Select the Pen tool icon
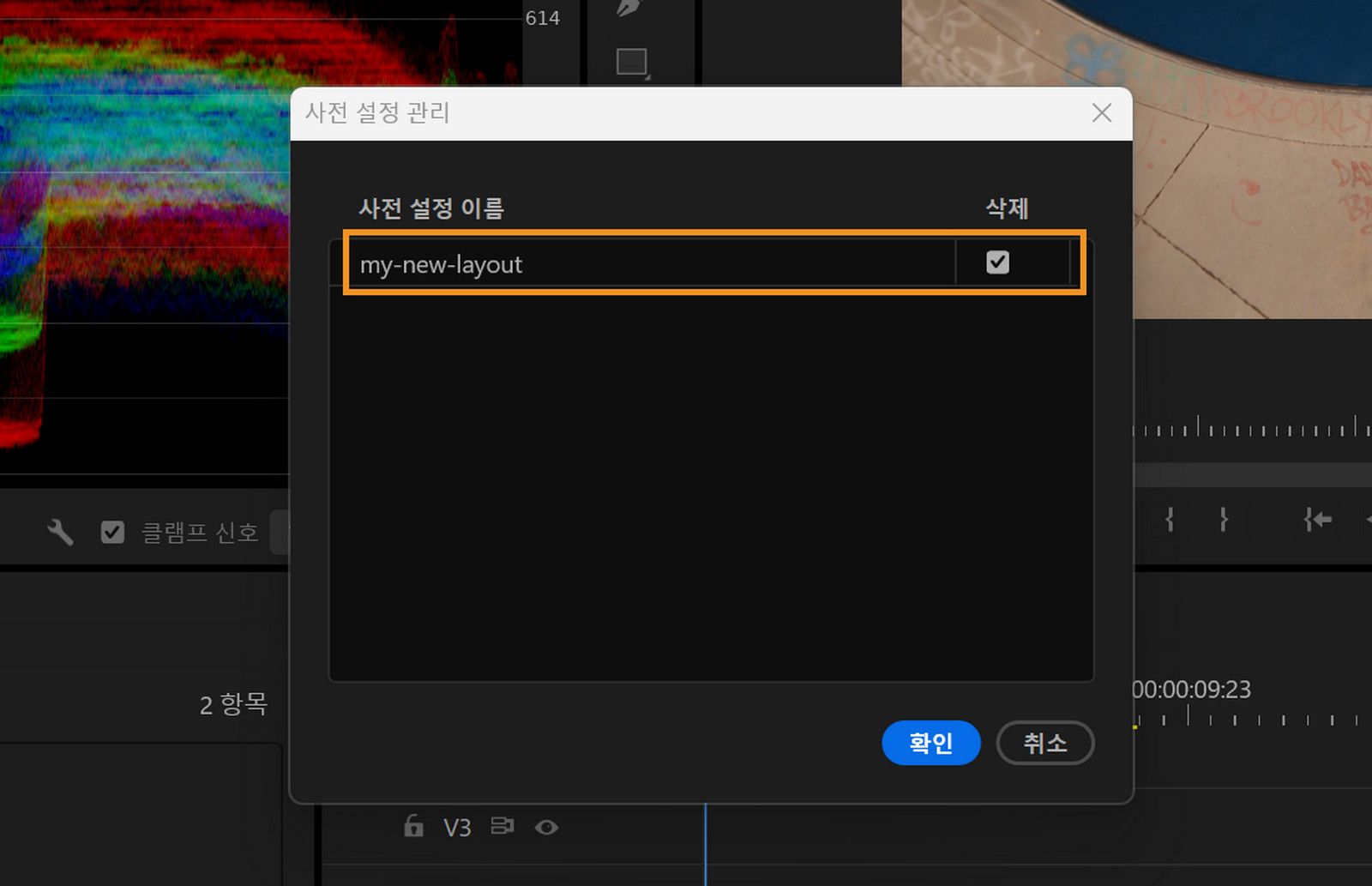1372x886 pixels. [x=629, y=9]
